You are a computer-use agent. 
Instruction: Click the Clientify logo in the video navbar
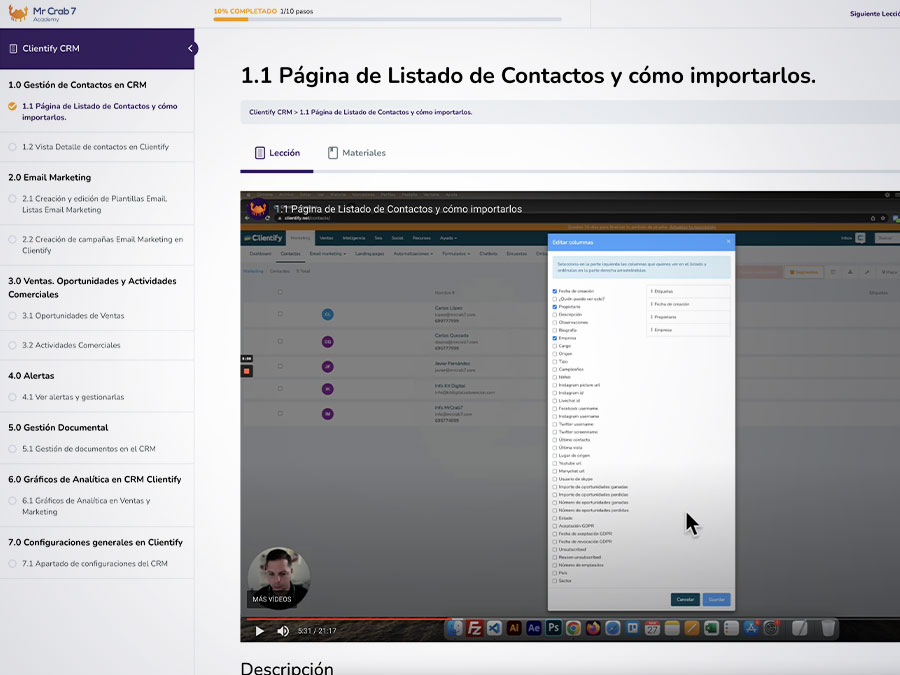267,237
